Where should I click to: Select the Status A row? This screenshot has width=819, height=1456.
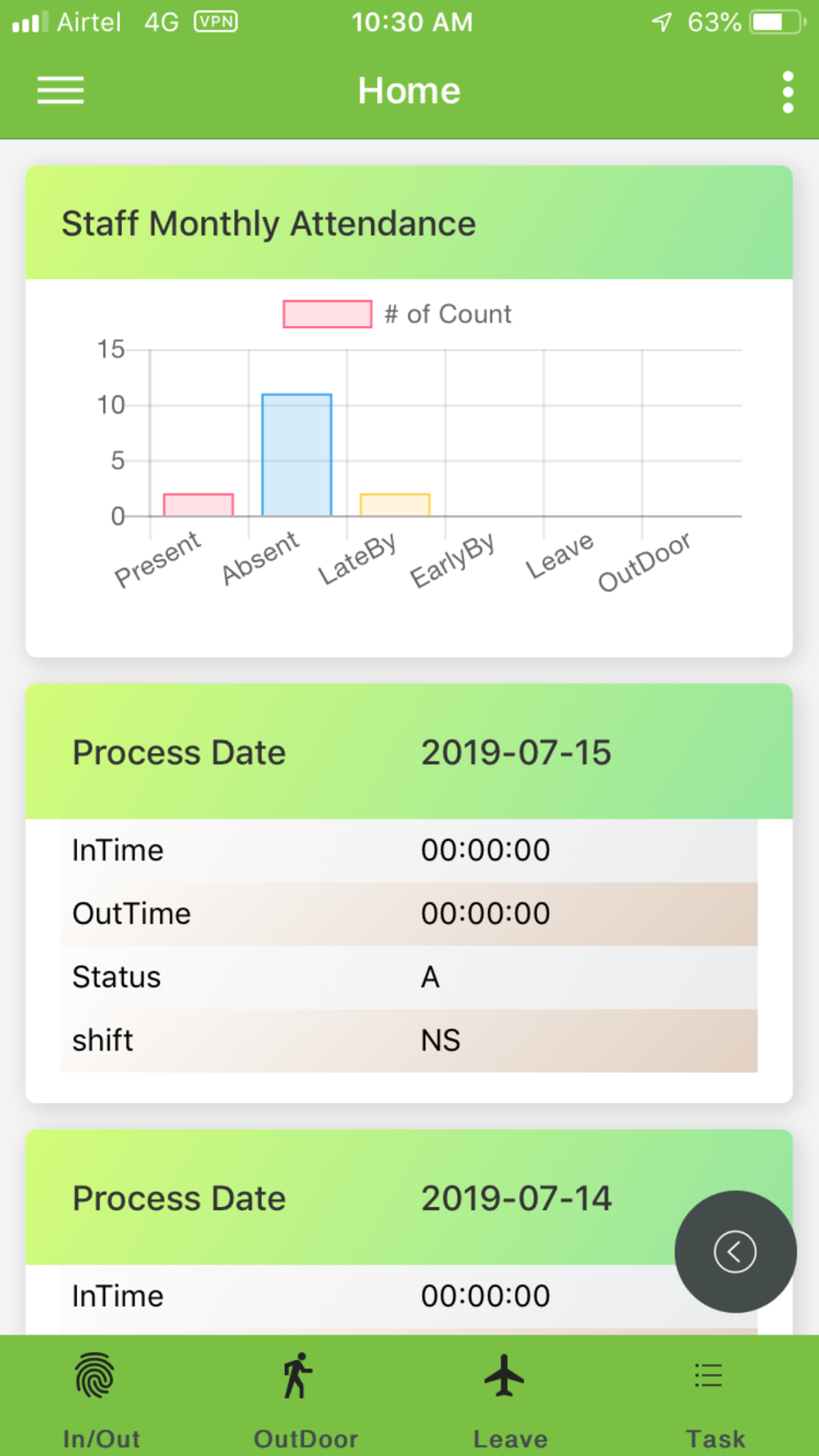point(409,977)
